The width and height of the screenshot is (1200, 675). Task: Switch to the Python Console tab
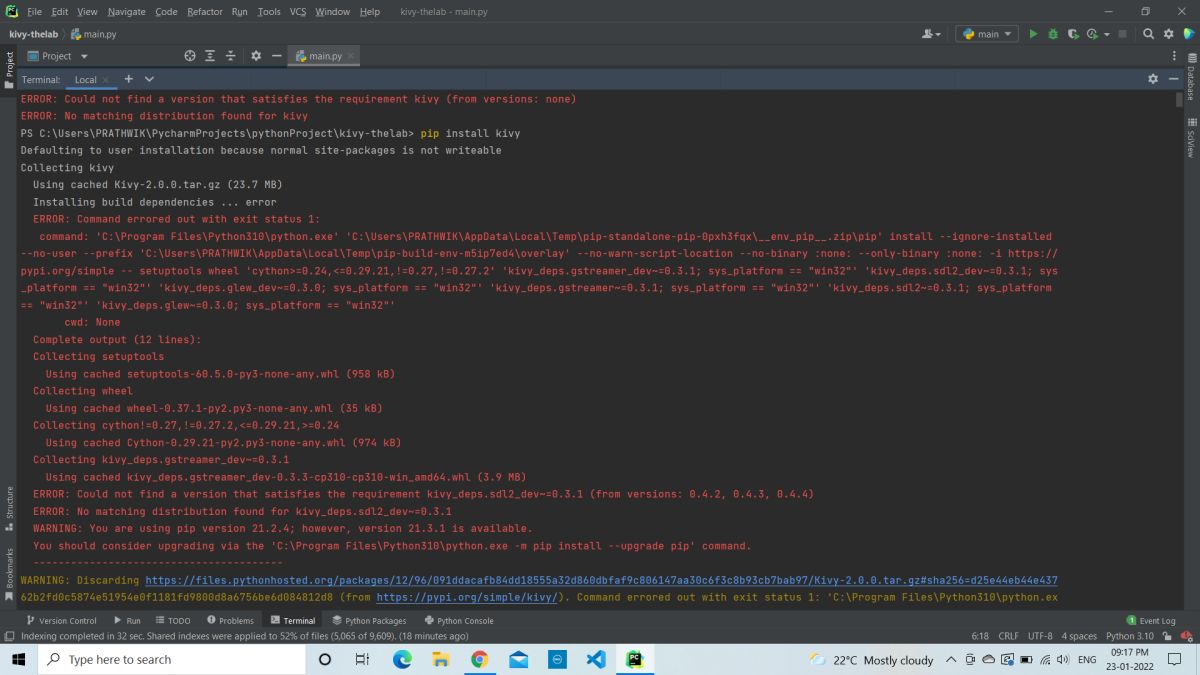[x=459, y=621]
